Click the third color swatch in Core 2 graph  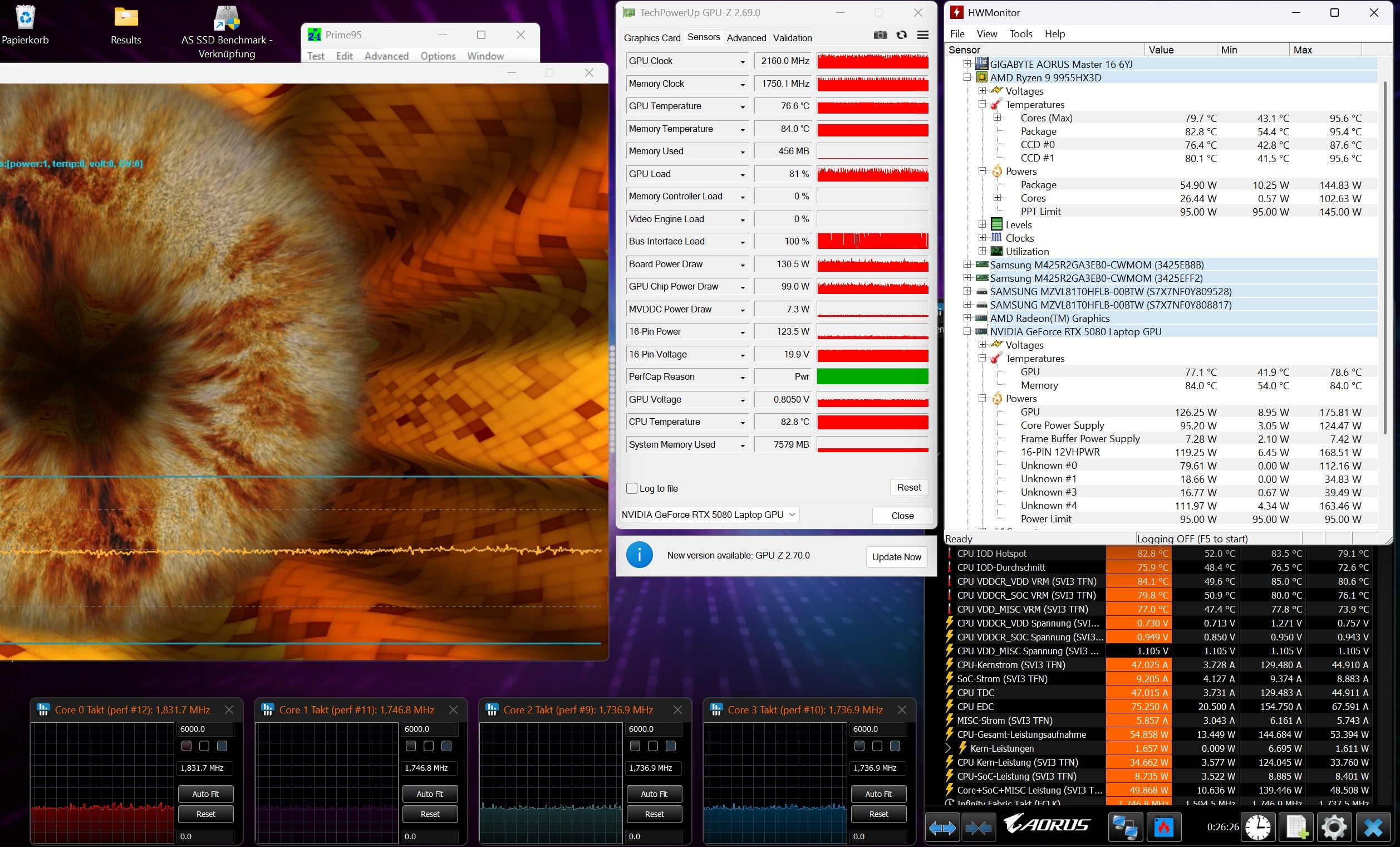pos(671,746)
